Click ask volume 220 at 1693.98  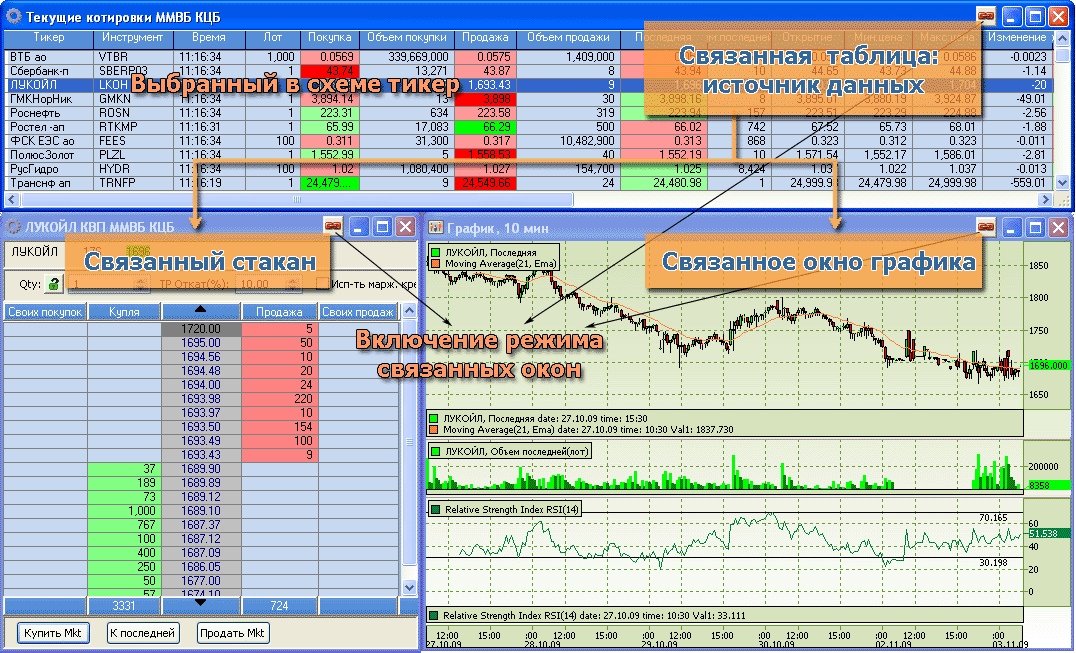pyautogui.click(x=279, y=399)
